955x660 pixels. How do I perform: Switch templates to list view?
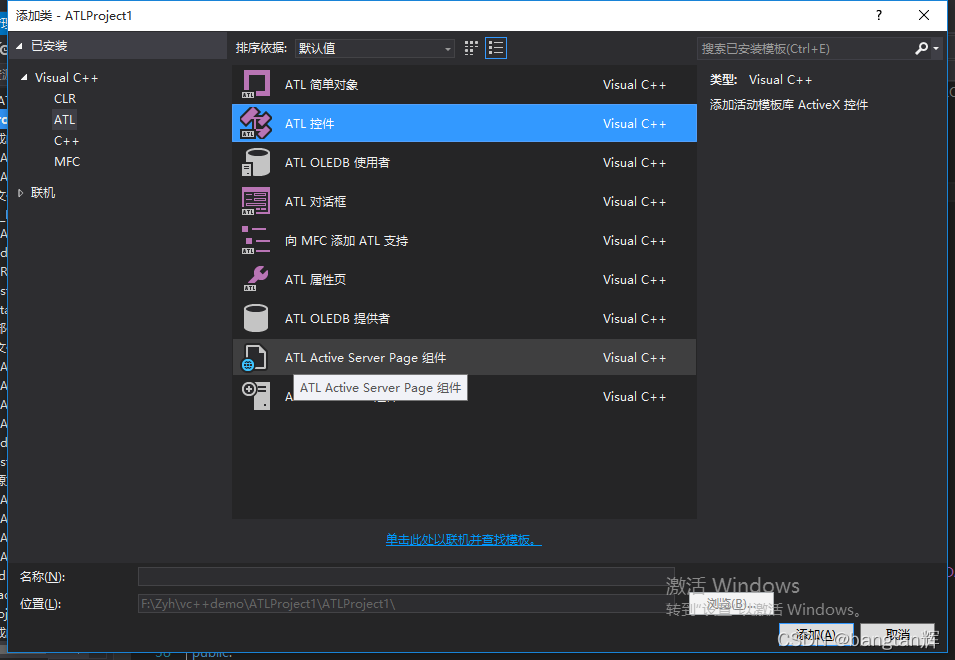(x=495, y=47)
